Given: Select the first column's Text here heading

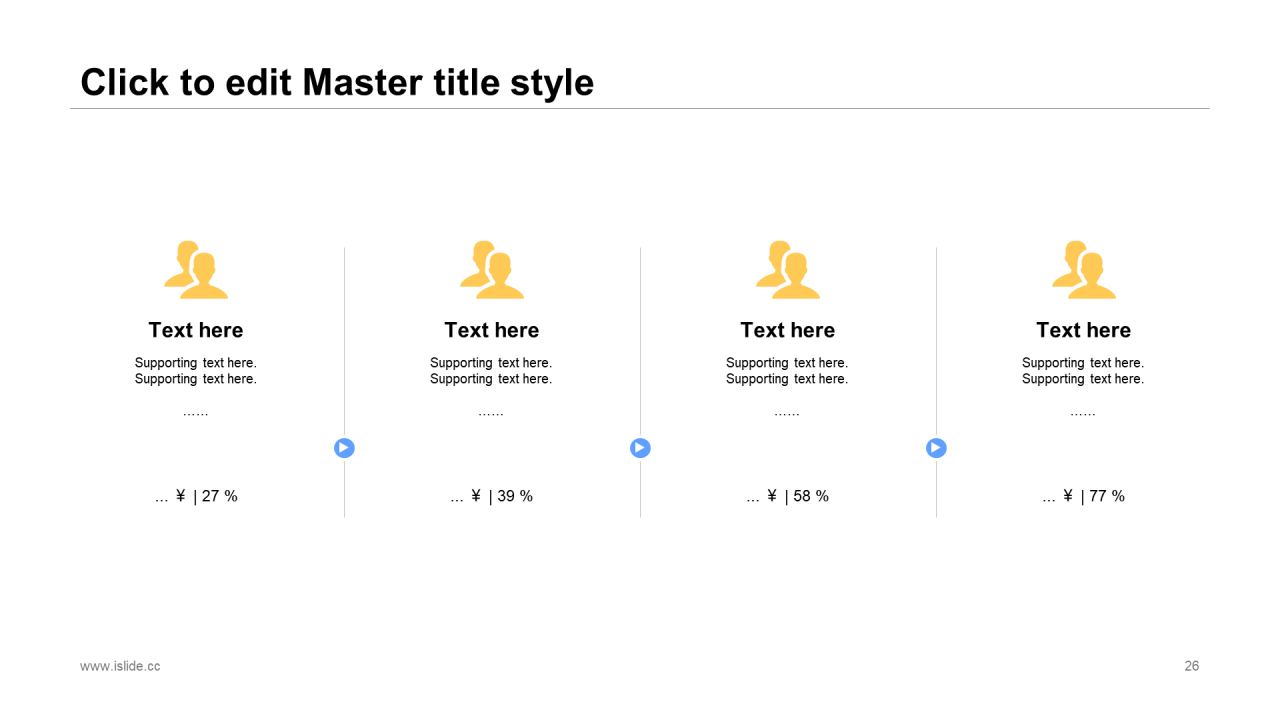Looking at the screenshot, I should coord(196,330).
